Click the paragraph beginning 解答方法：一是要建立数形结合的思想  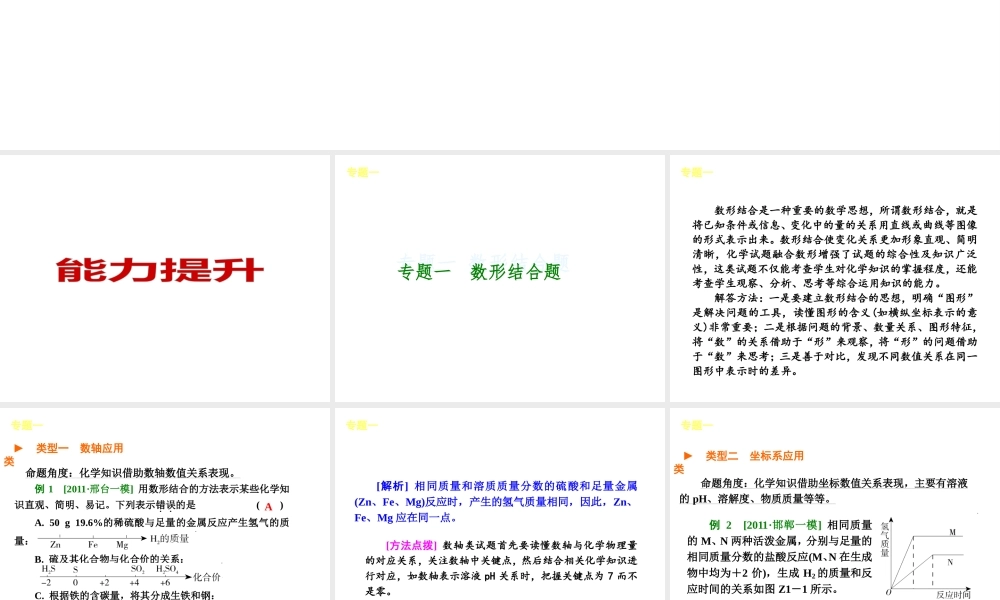(x=835, y=334)
